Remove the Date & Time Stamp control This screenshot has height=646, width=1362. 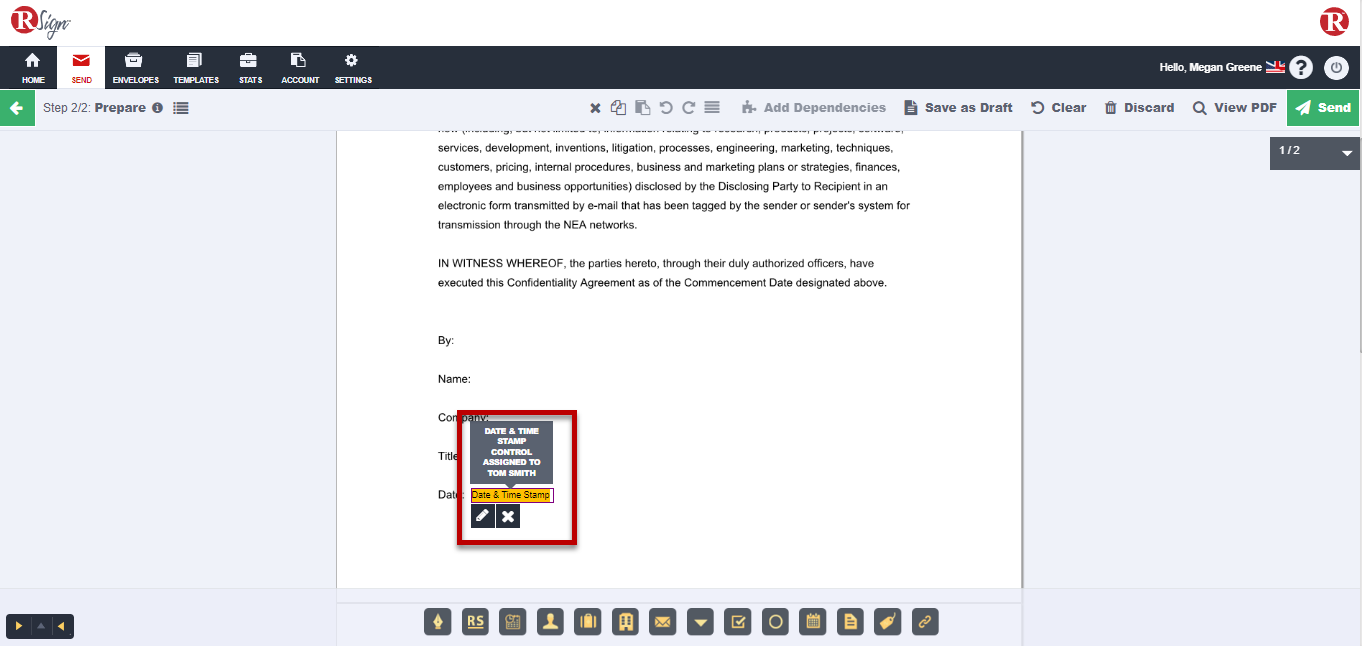click(x=508, y=516)
